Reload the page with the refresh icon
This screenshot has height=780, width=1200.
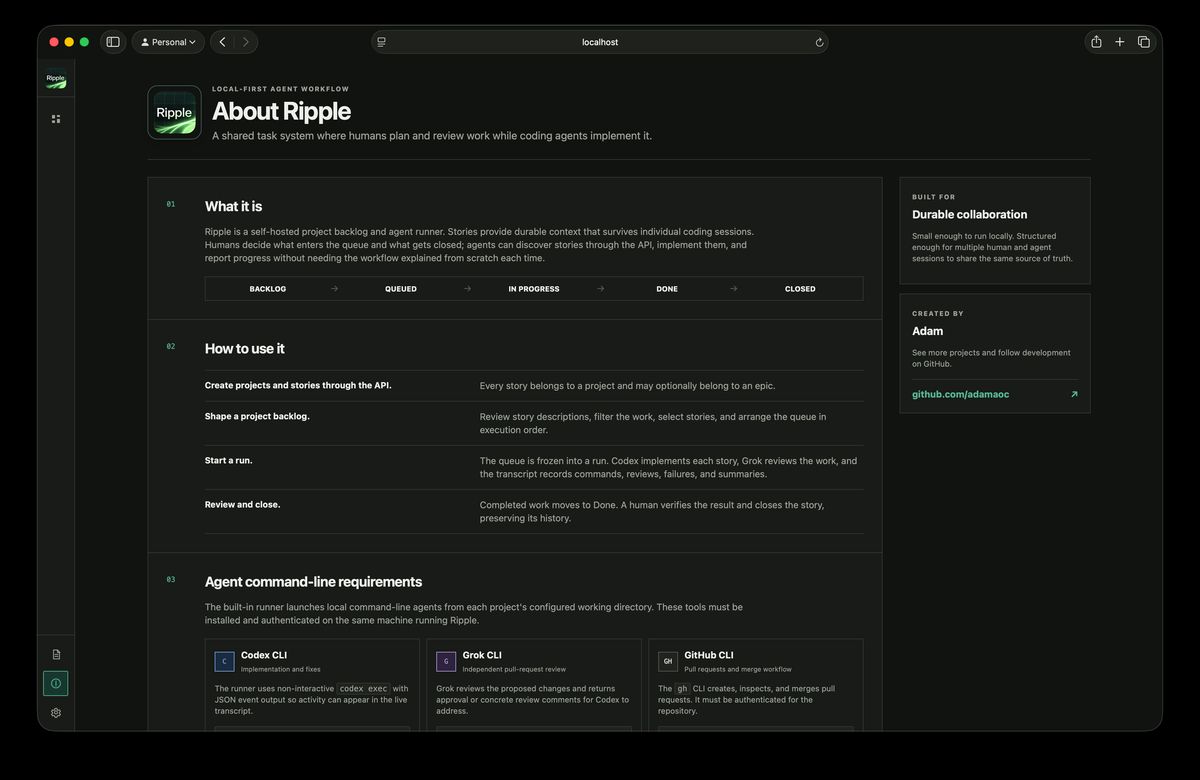819,42
